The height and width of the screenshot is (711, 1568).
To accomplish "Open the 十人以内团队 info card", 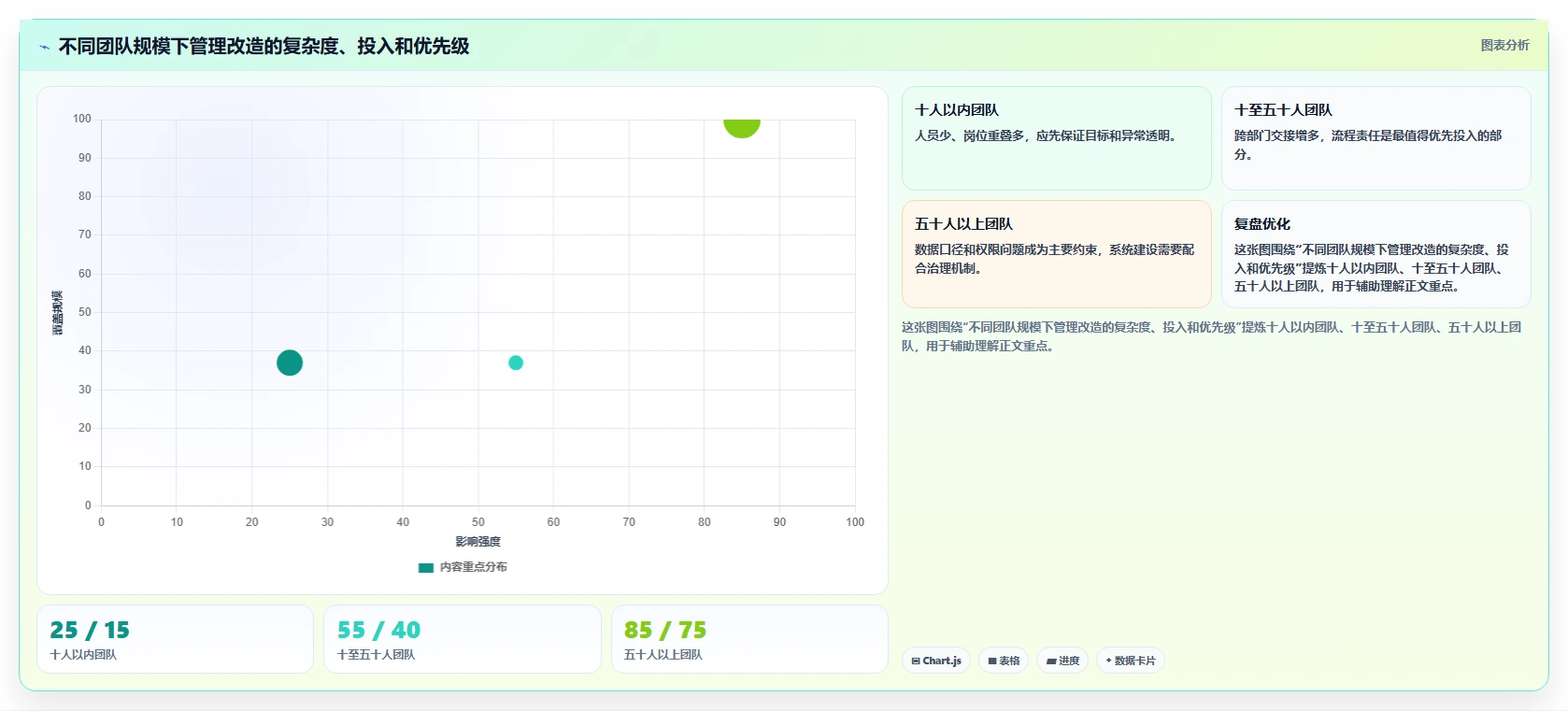I will (1057, 138).
